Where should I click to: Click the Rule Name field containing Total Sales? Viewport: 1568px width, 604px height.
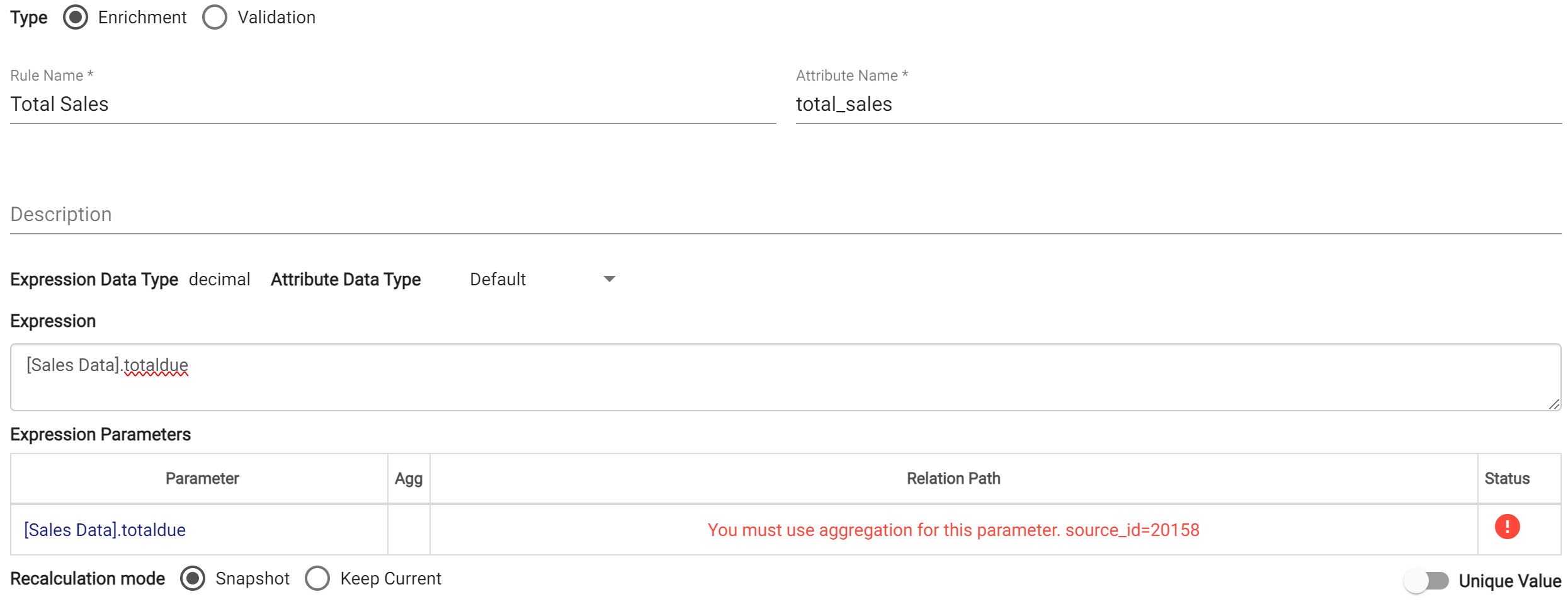click(393, 104)
